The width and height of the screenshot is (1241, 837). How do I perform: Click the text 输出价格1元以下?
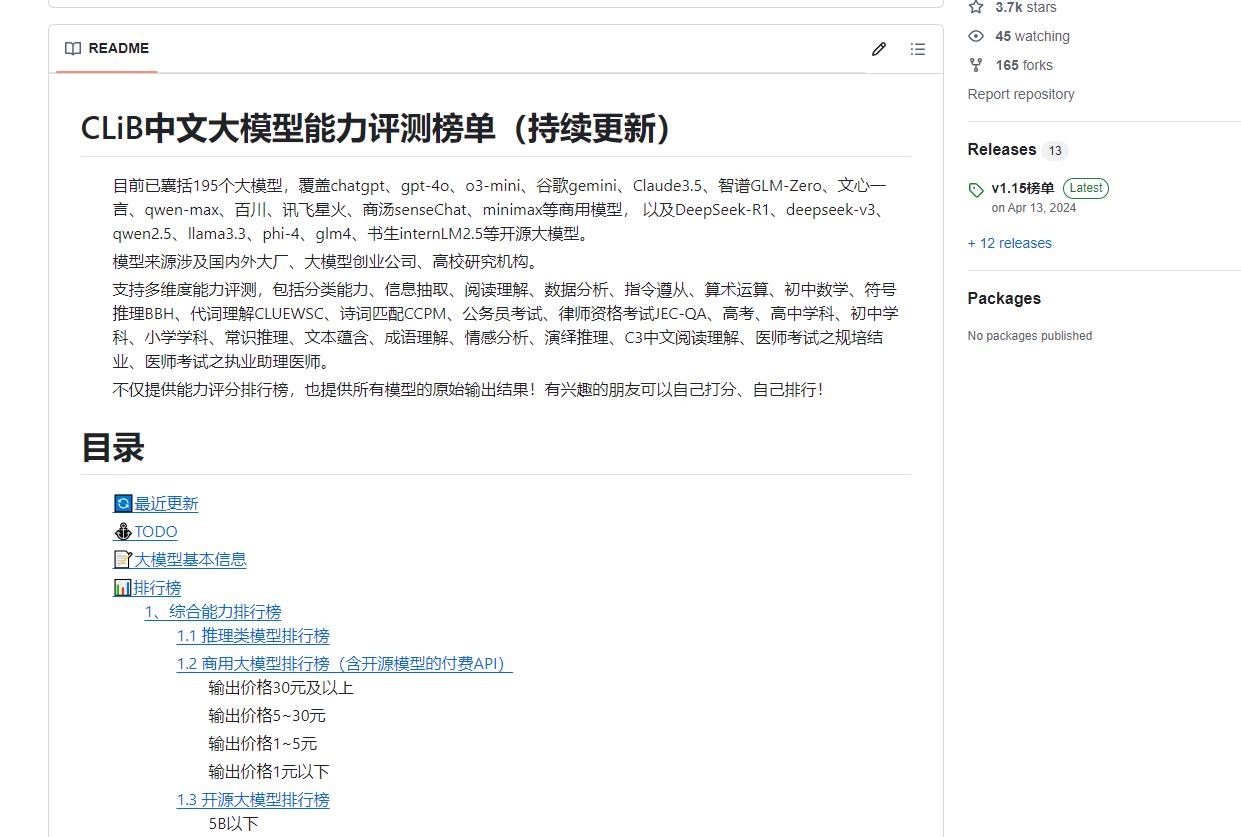tap(269, 771)
